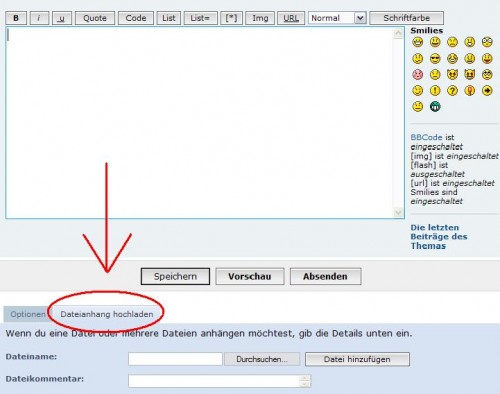
Task: Insert the cool sunglasses smiley
Action: pos(435,59)
